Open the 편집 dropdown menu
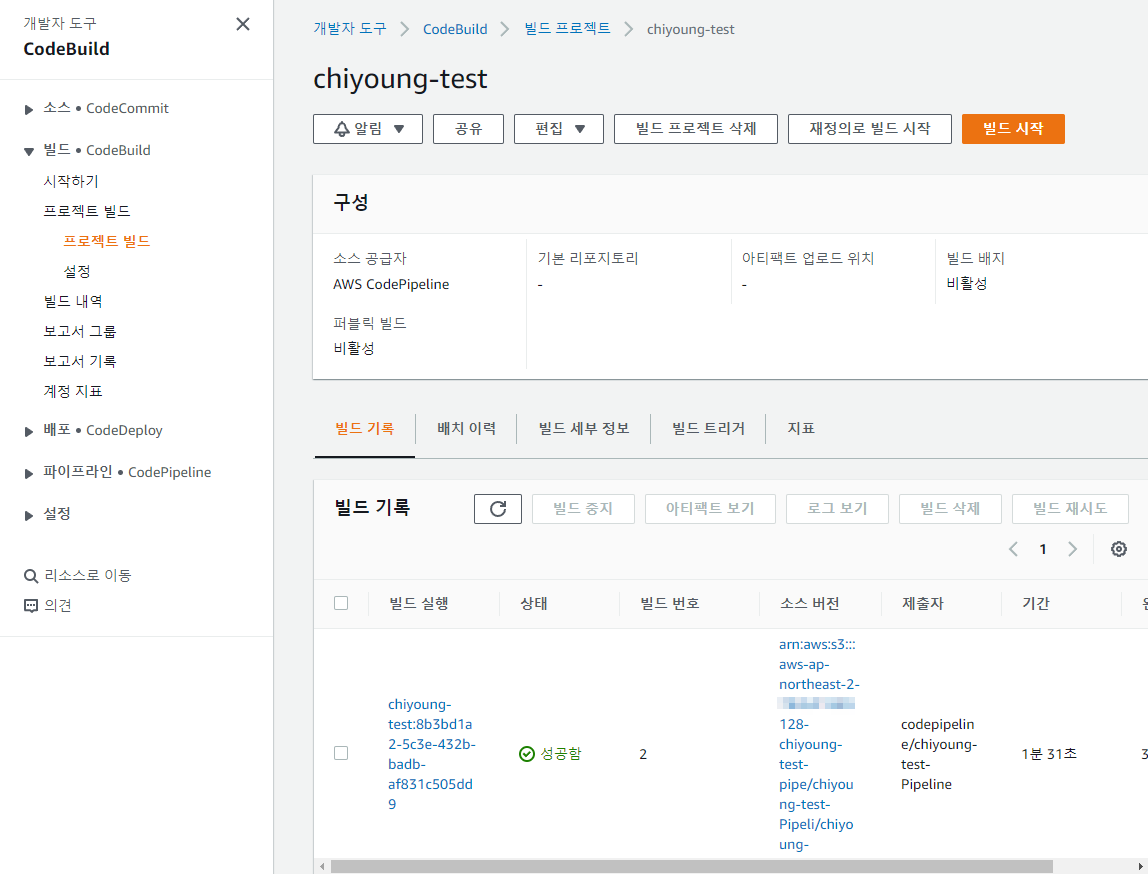This screenshot has height=874, width=1148. [559, 129]
